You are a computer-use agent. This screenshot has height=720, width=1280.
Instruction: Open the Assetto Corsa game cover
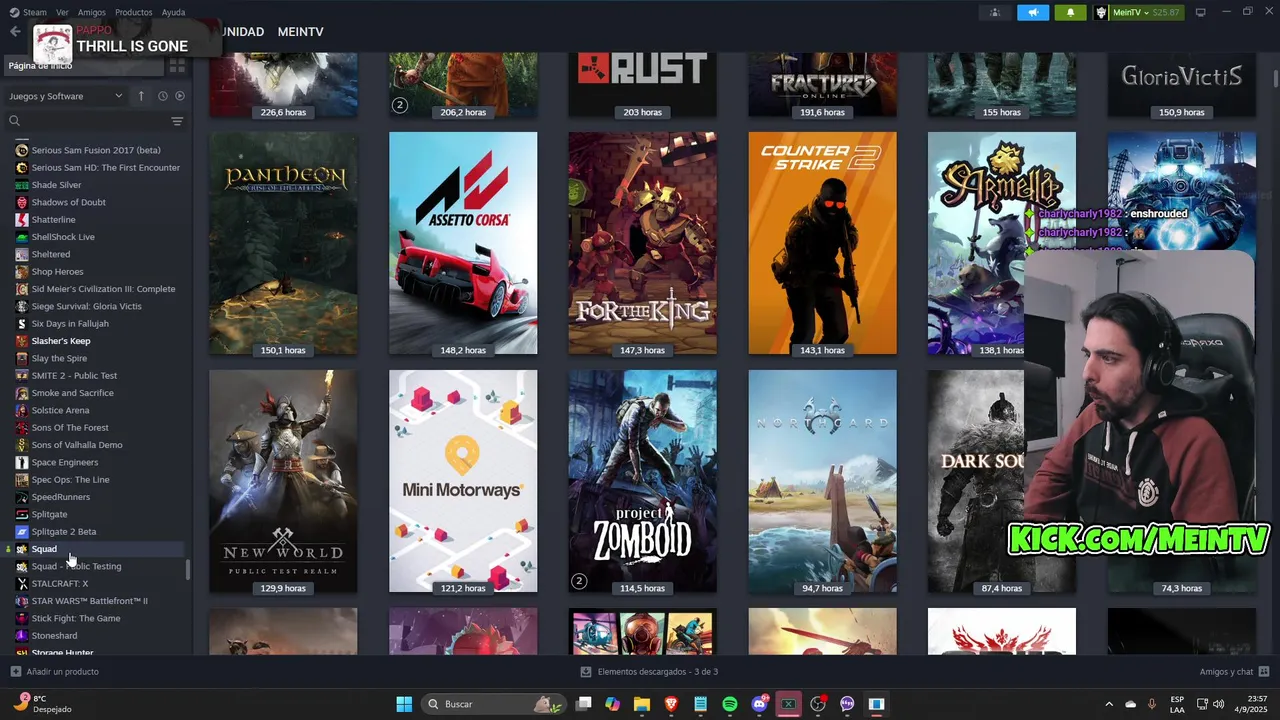(463, 243)
